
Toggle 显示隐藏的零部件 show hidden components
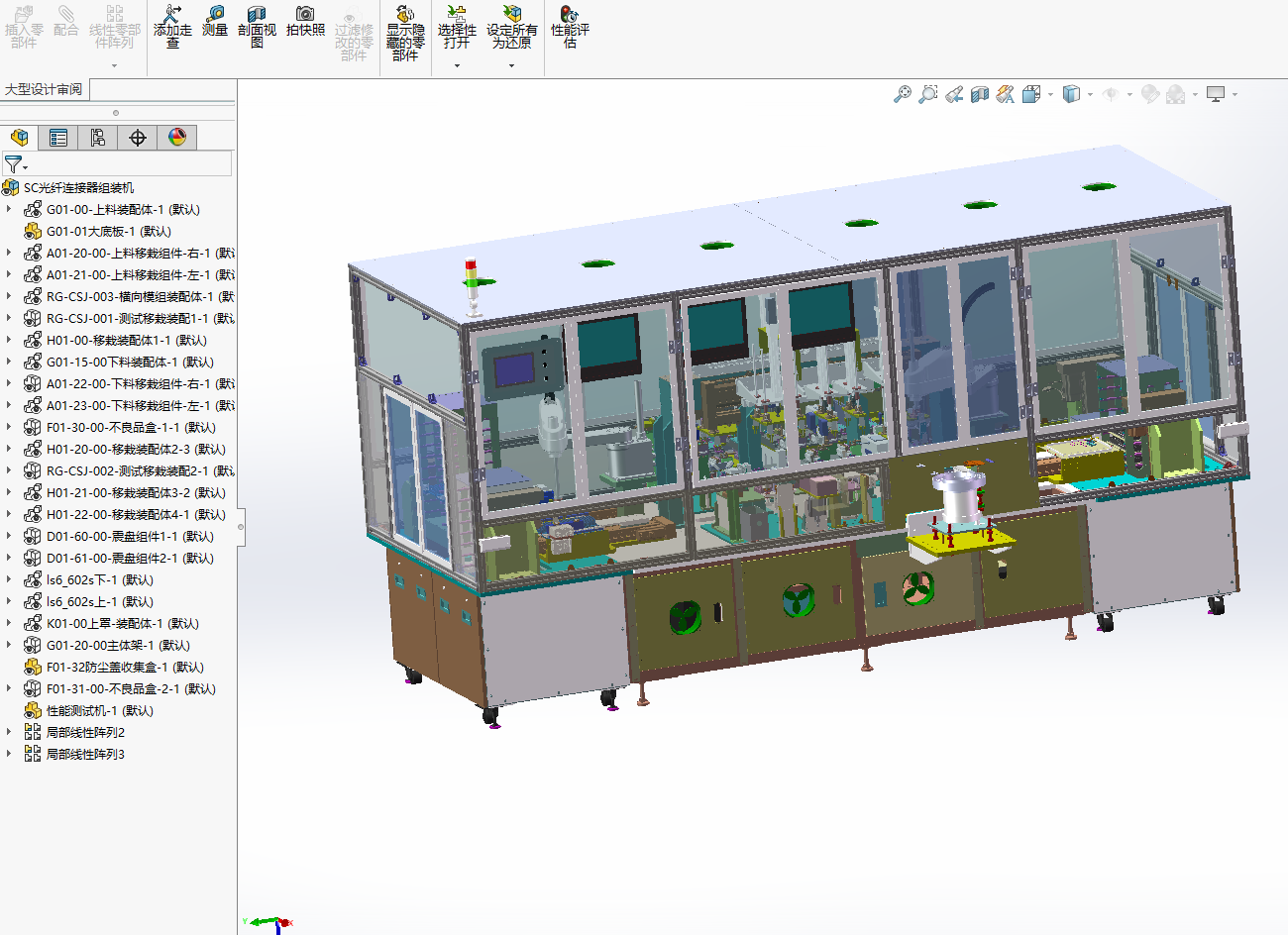405,33
